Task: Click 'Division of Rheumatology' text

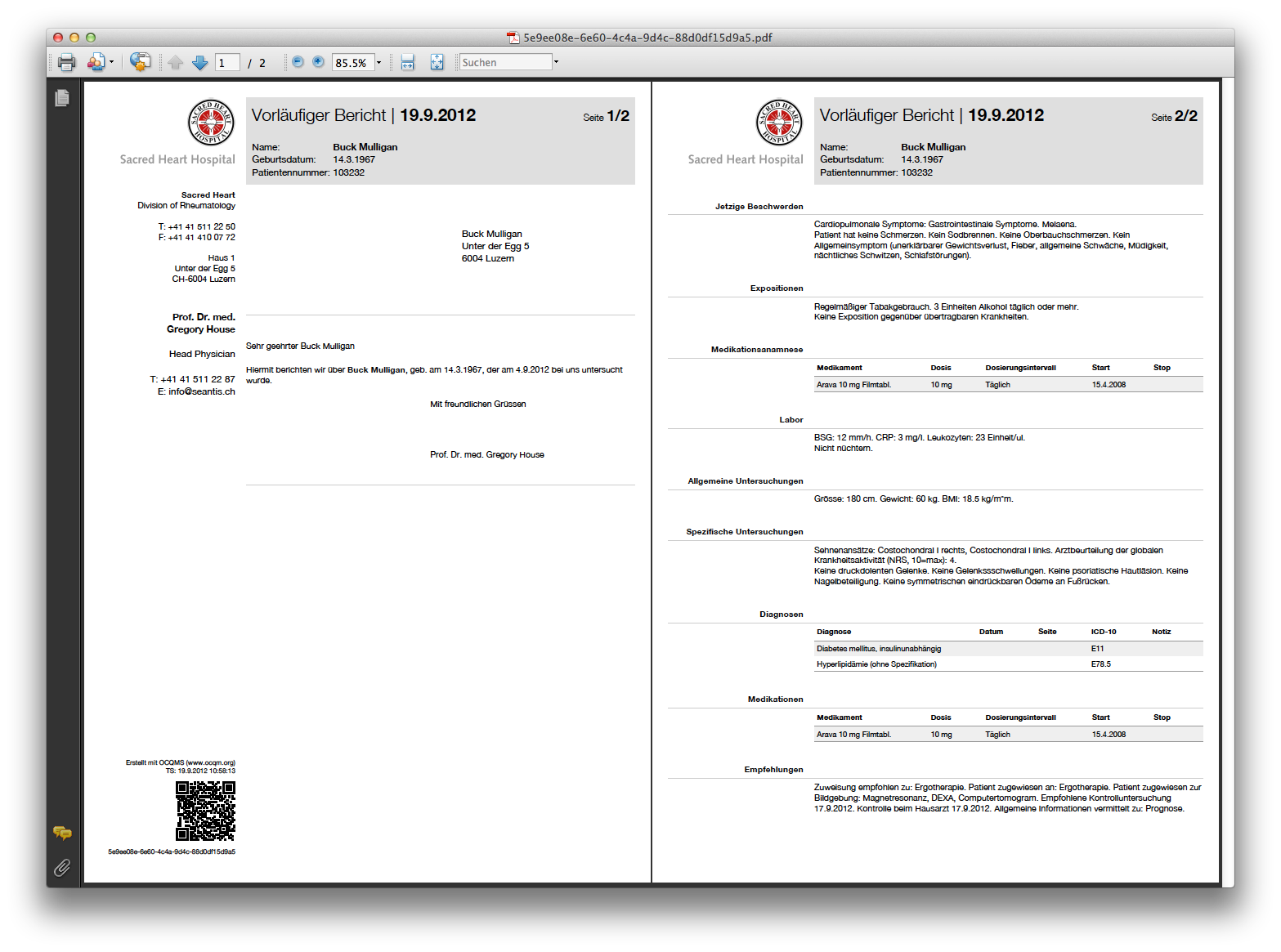Action: point(186,206)
